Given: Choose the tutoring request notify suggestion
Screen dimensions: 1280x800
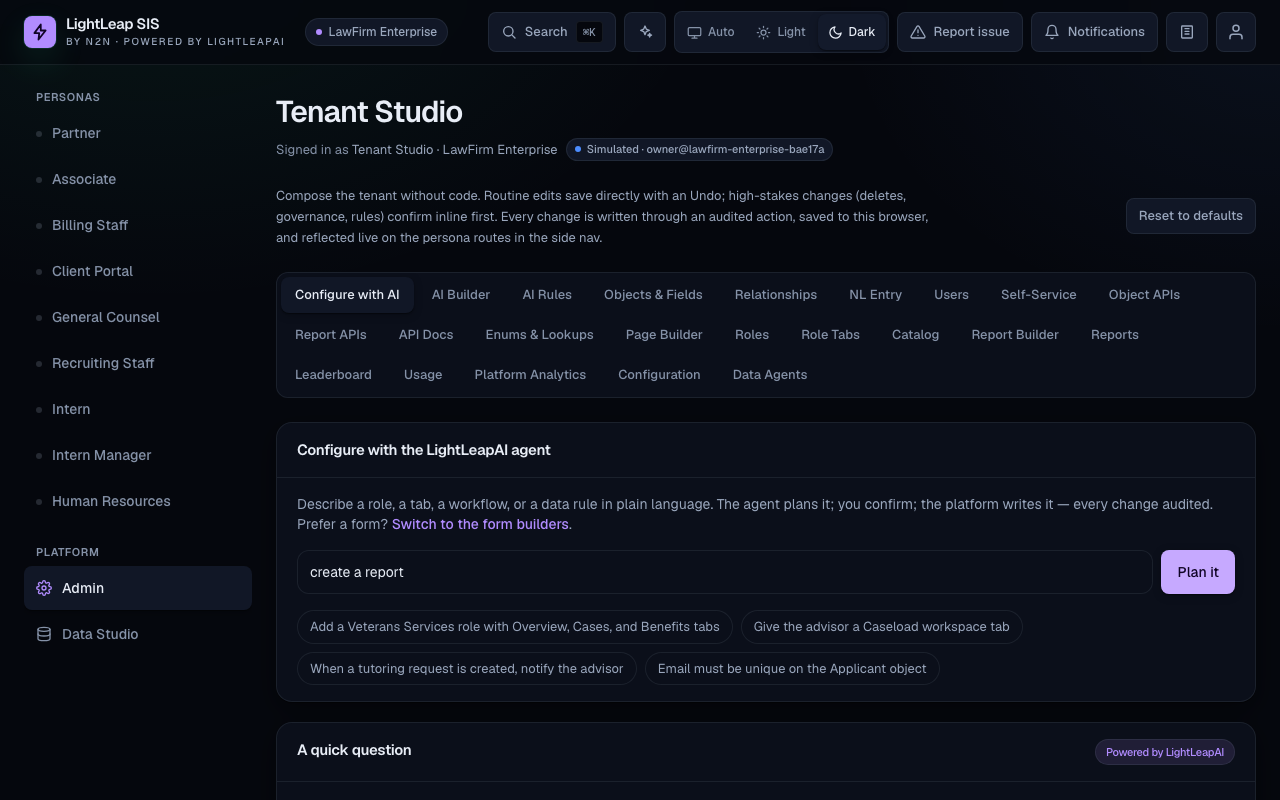Looking at the screenshot, I should coord(467,669).
